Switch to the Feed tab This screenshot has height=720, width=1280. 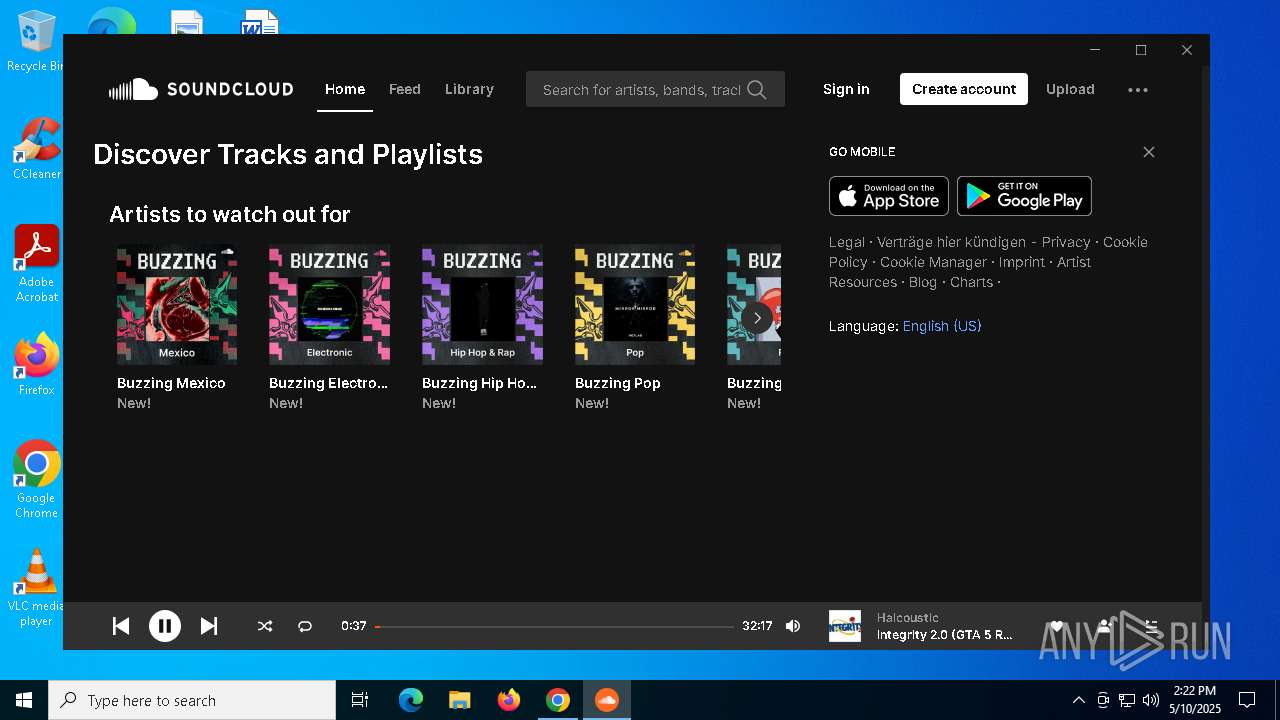tap(405, 89)
